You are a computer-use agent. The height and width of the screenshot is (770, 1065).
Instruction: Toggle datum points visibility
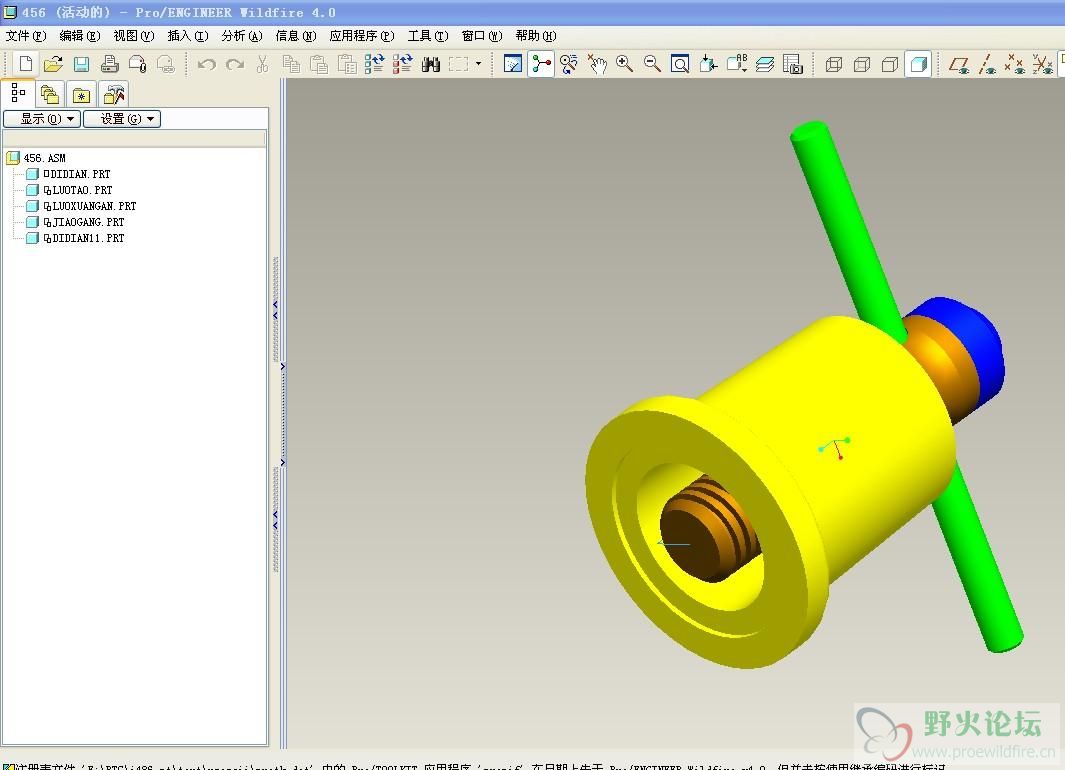pos(1015,64)
